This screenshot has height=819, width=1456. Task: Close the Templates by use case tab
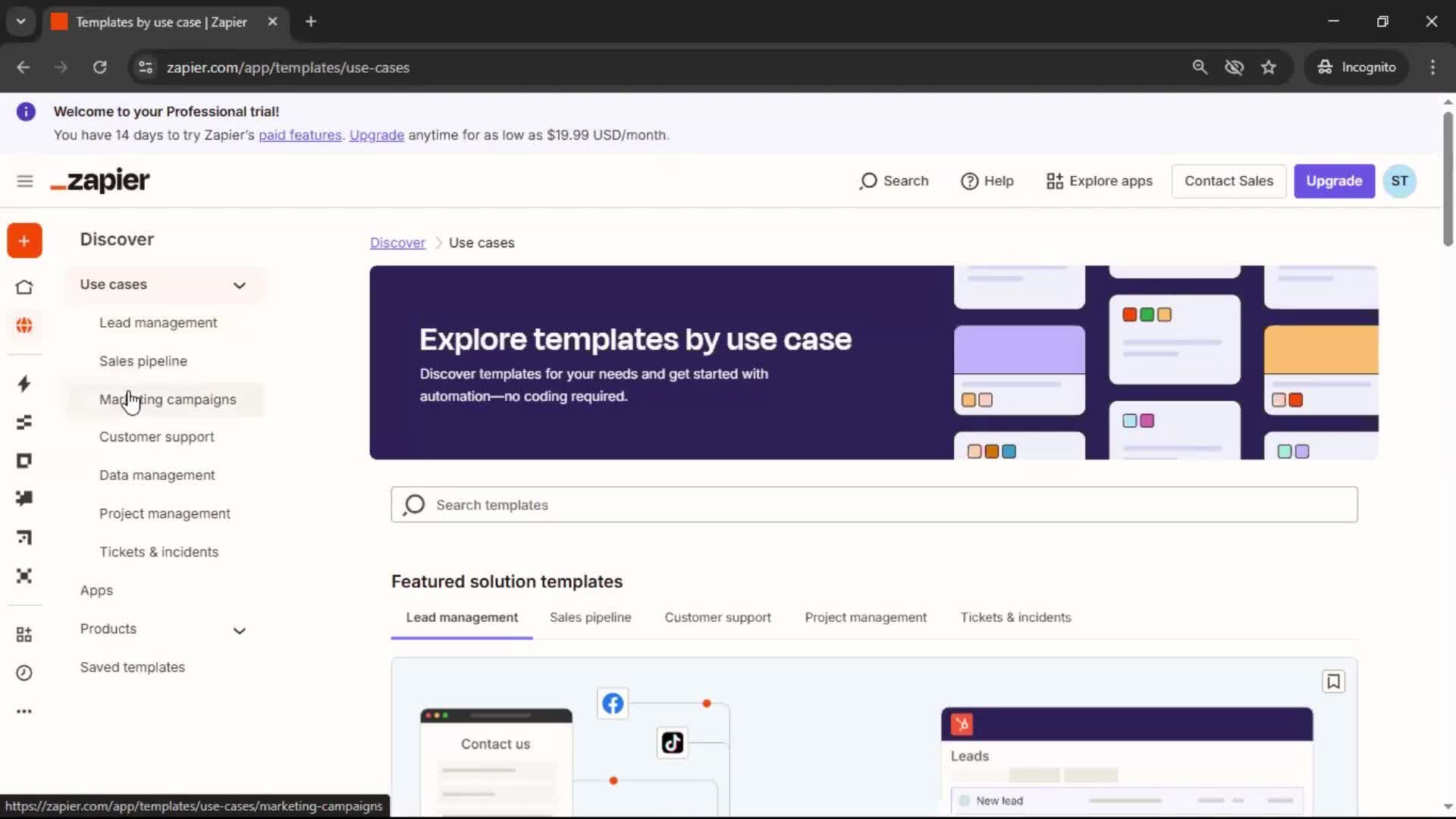click(x=272, y=22)
